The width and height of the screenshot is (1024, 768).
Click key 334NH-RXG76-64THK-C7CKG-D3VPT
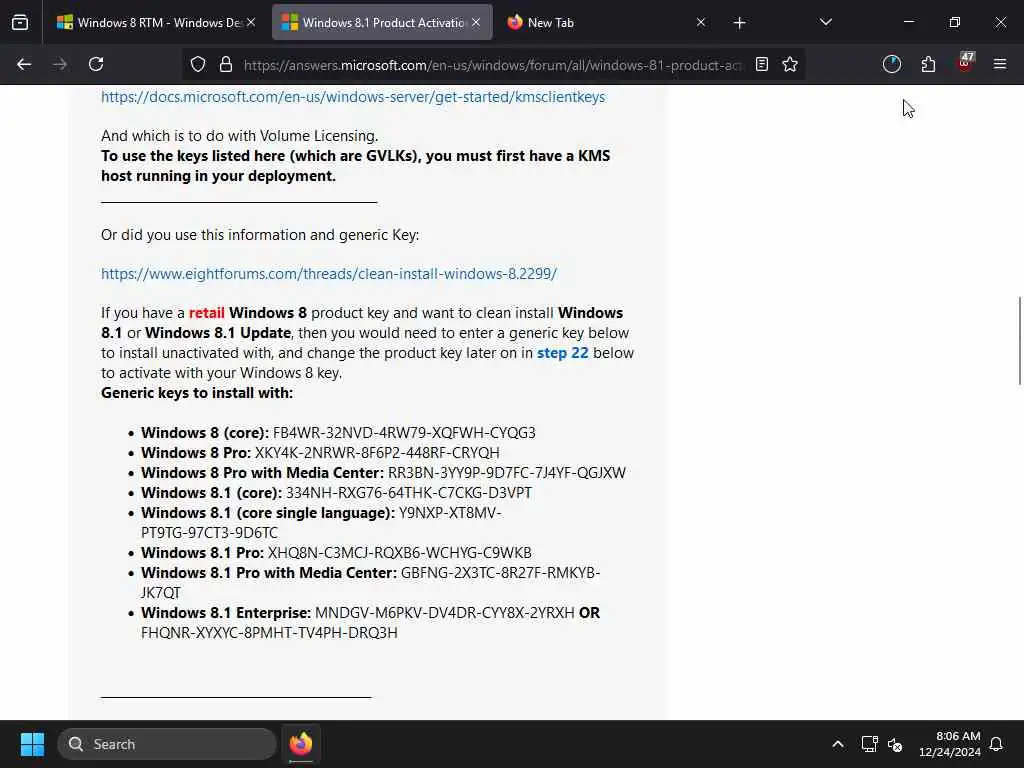point(409,493)
